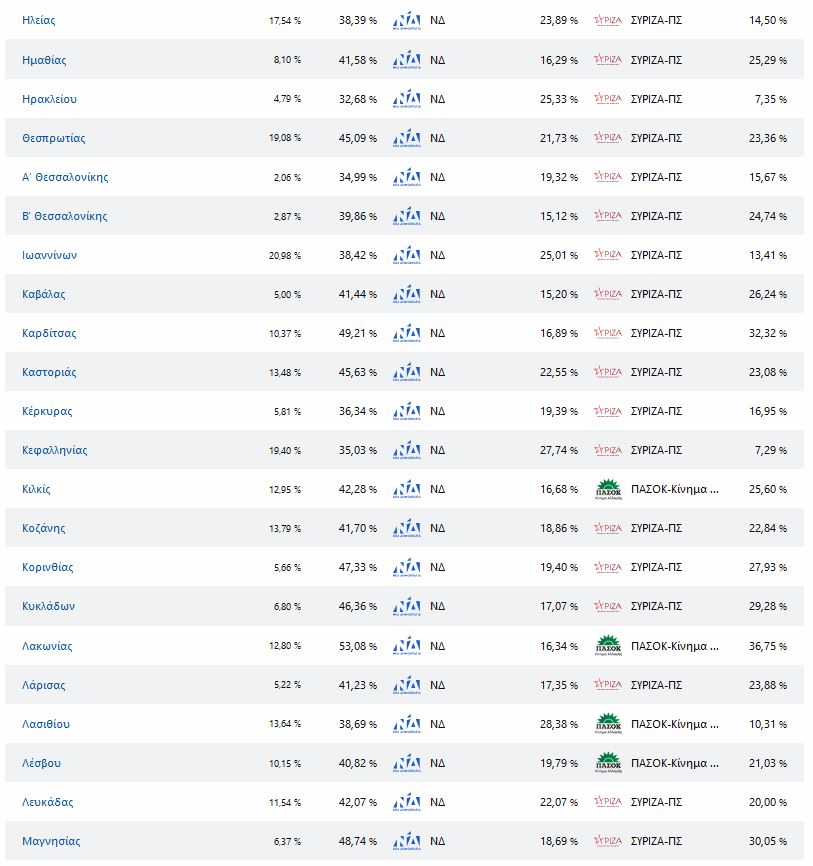Click the ΠΑΣΟΚ logo in Κιλκίς row

pyautogui.click(x=607, y=489)
